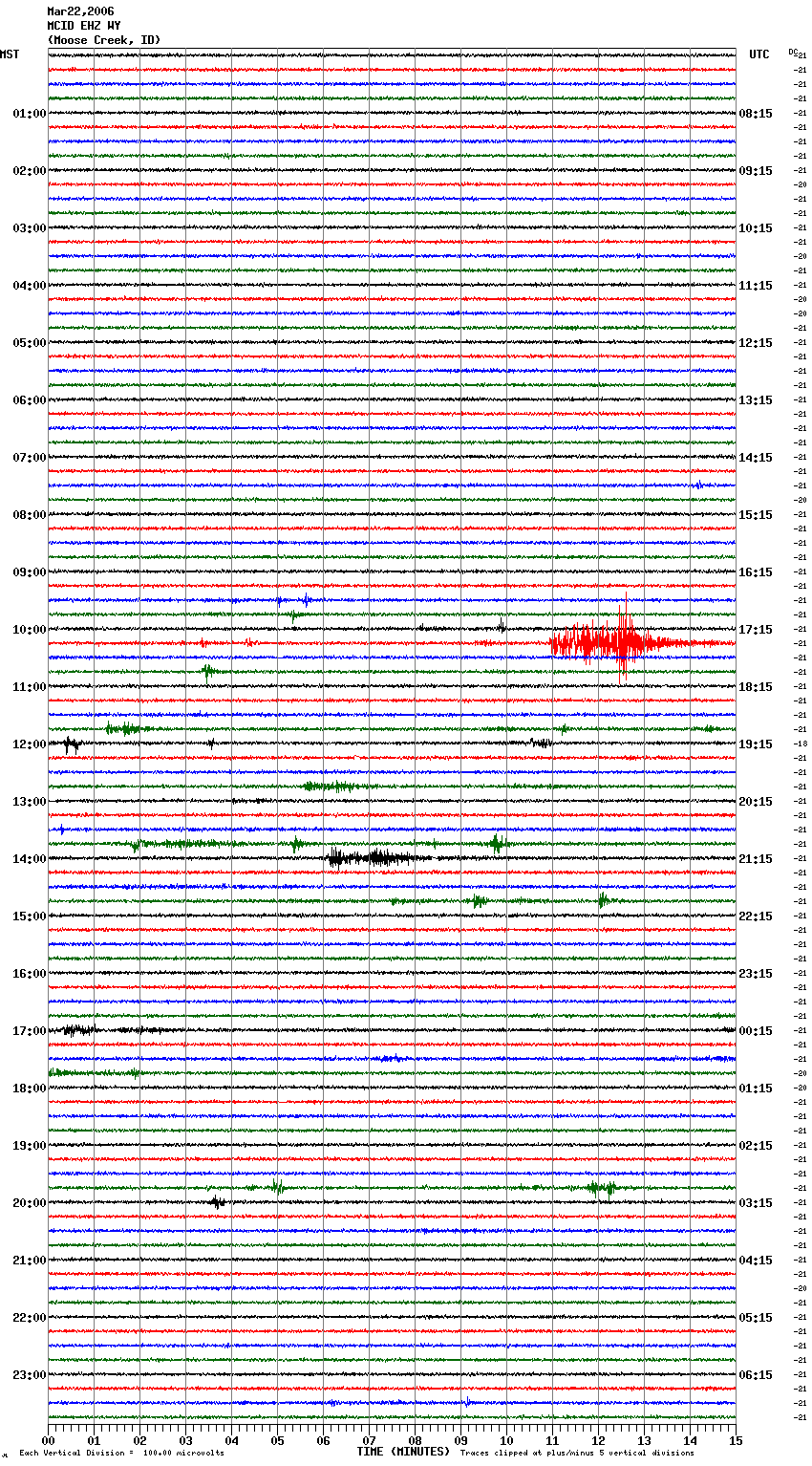
Task: Click the 14:00 MST time label
Action: (x=30, y=859)
